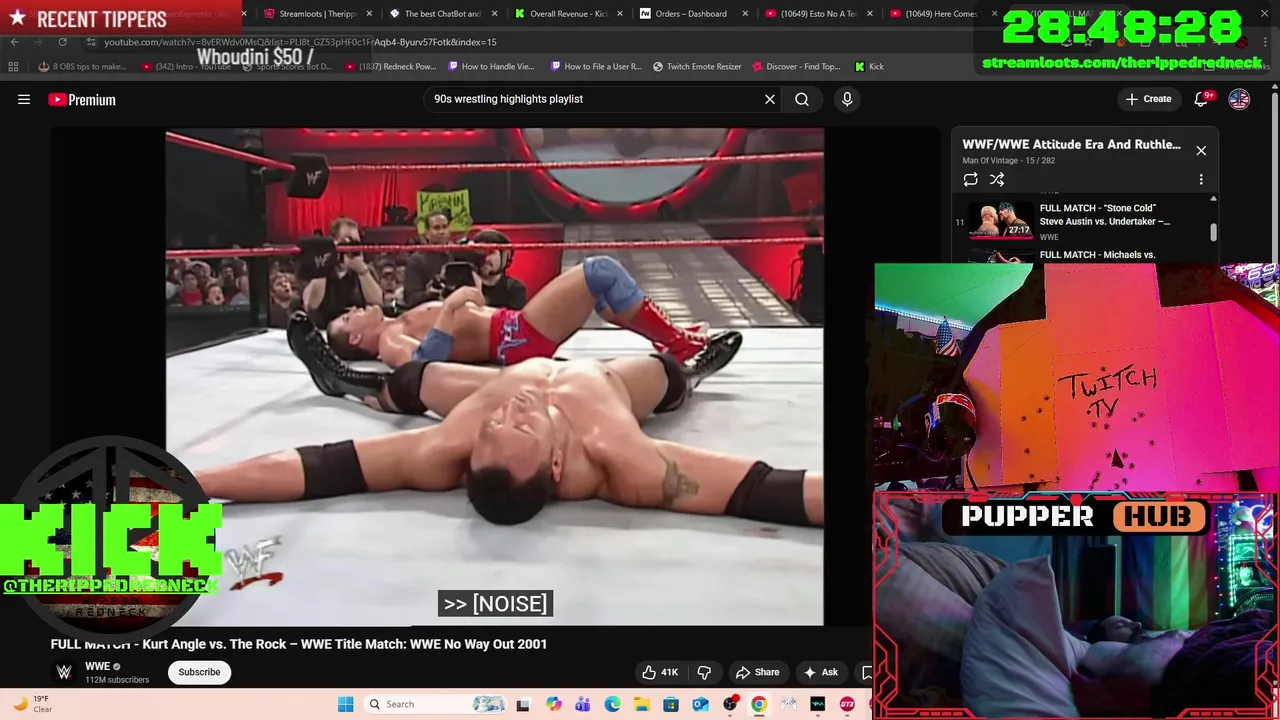The image size is (1280, 720).
Task: Click the browser address bar URL
Action: pyautogui.click(x=300, y=42)
